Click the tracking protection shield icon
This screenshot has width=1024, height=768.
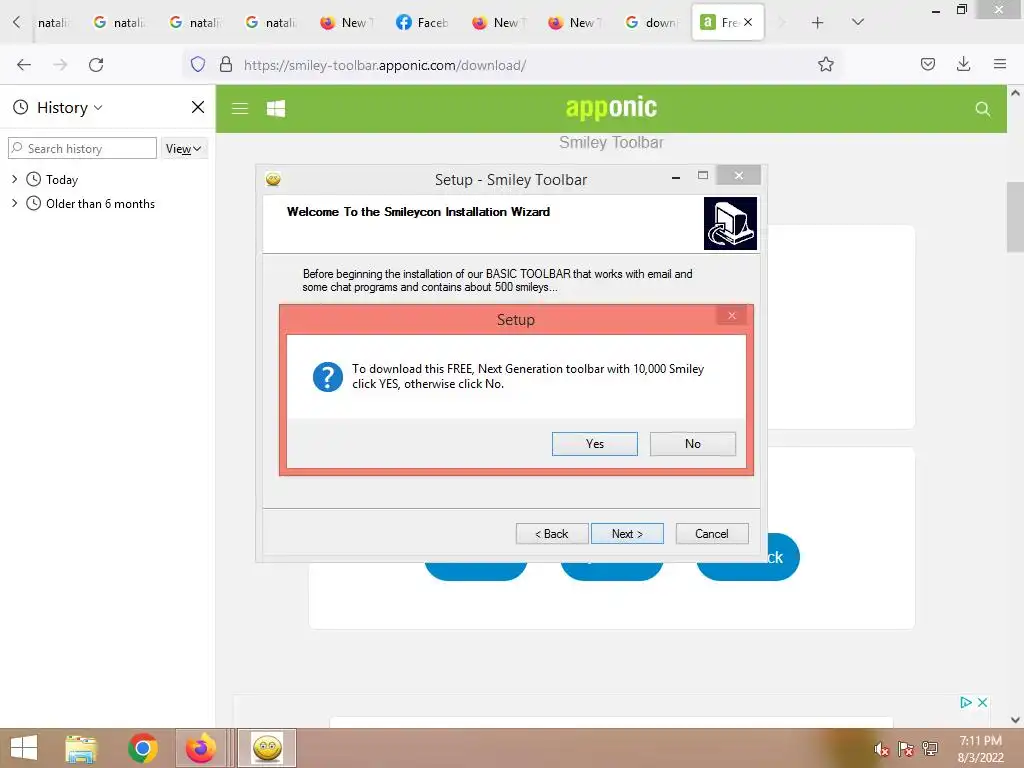[198, 64]
